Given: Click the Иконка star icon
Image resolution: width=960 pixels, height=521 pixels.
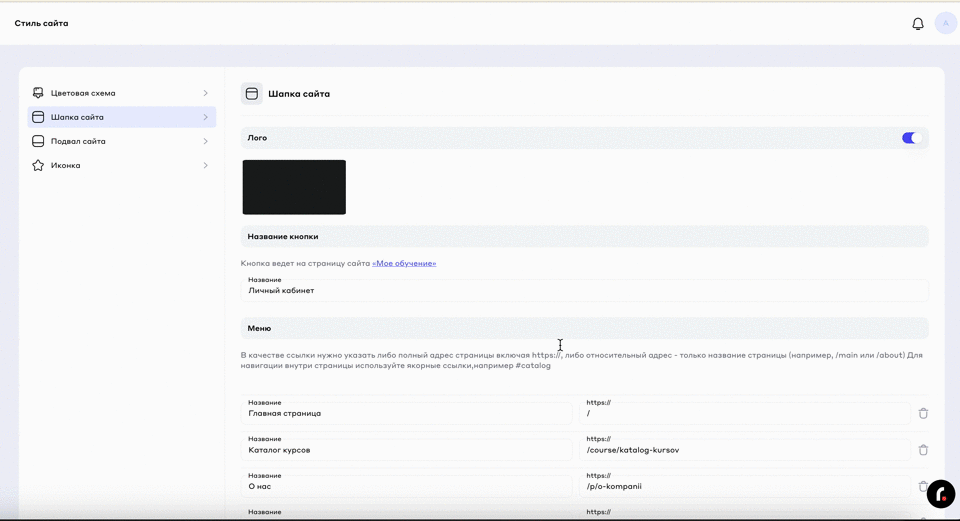Looking at the screenshot, I should 38,165.
